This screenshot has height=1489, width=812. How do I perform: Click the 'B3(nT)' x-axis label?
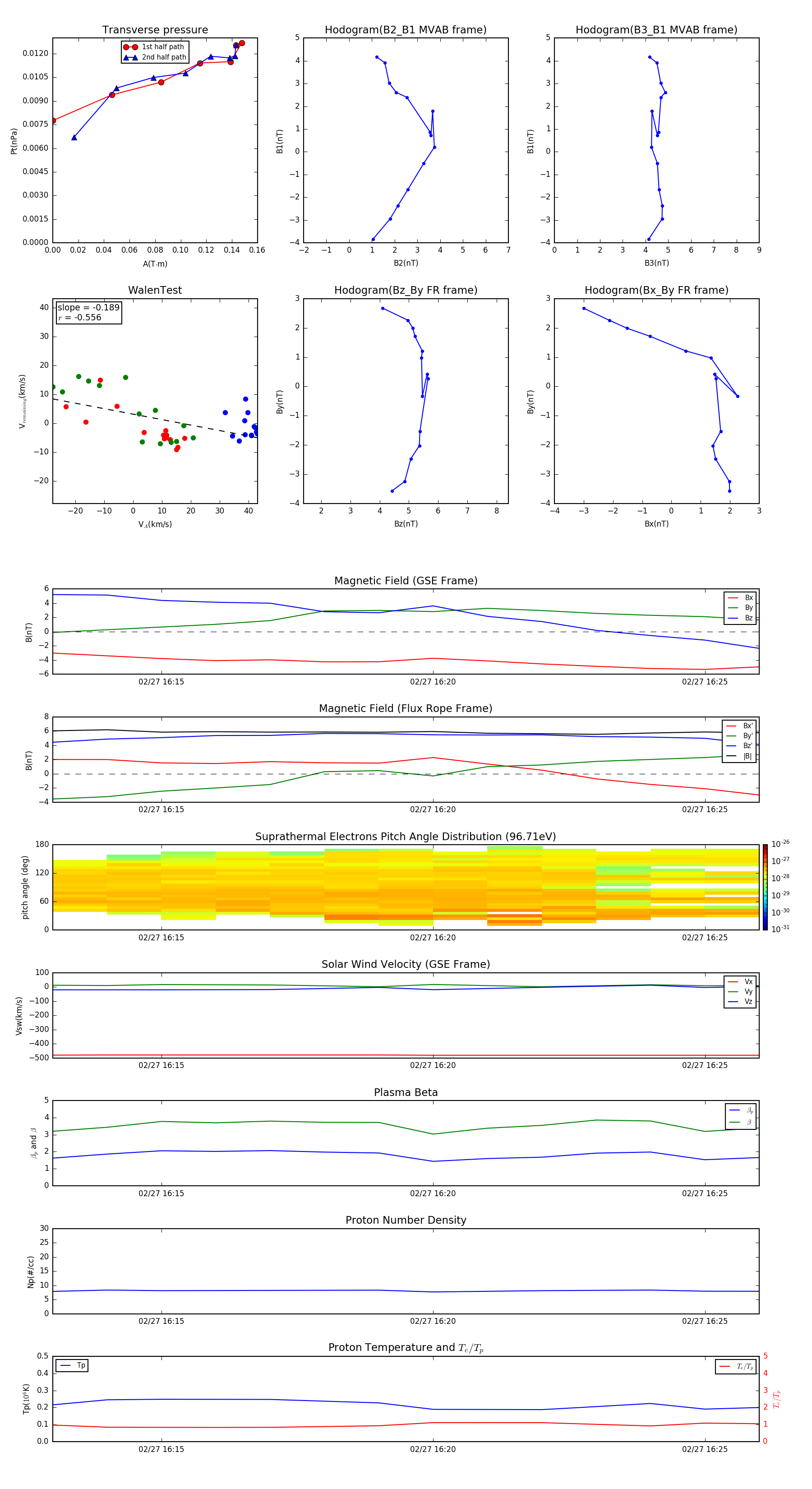656,263
